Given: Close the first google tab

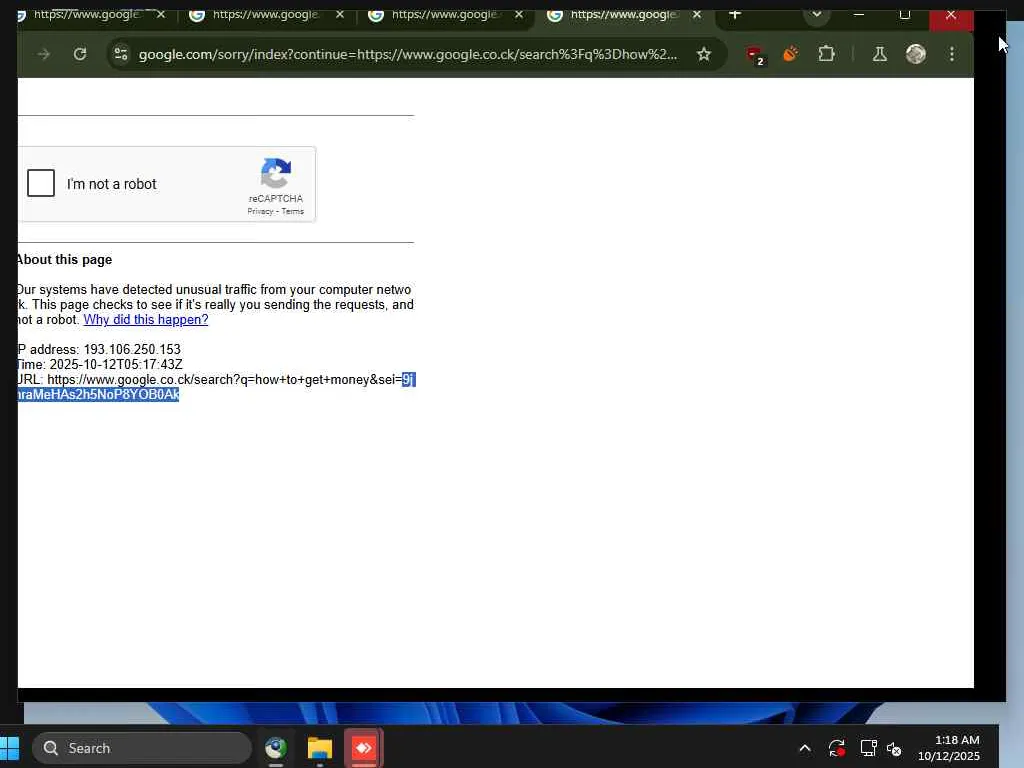Looking at the screenshot, I should (161, 14).
